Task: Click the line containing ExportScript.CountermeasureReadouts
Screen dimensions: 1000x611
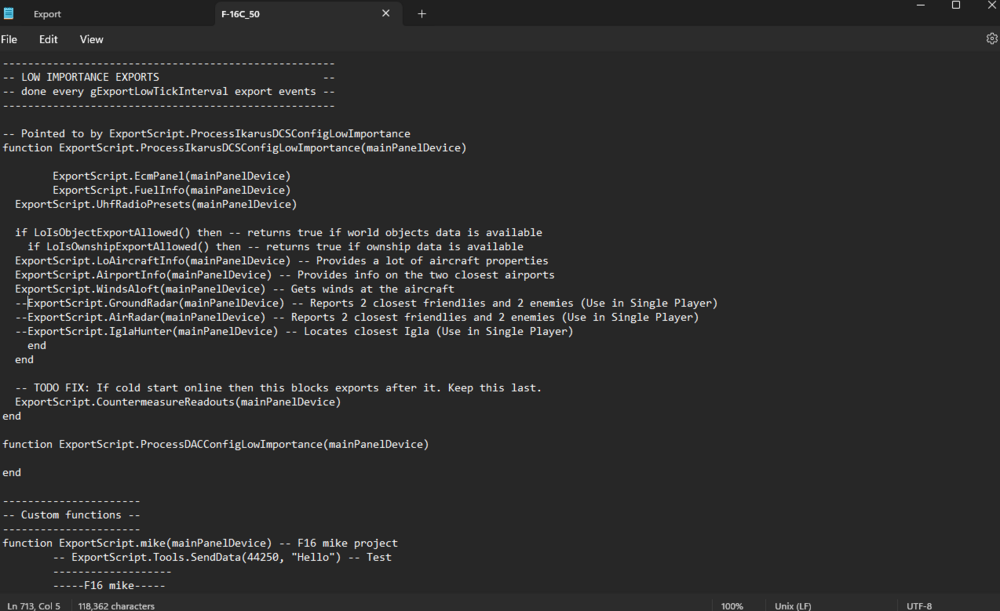Action: tap(178, 402)
